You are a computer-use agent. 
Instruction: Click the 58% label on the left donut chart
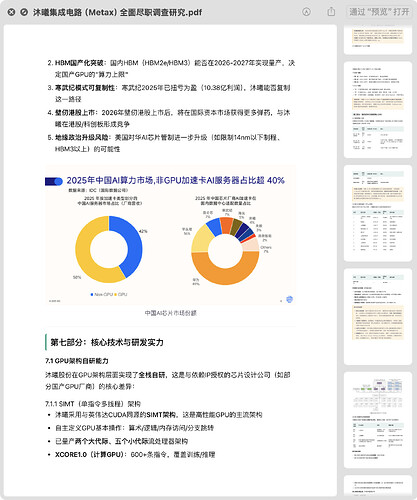coord(77,277)
